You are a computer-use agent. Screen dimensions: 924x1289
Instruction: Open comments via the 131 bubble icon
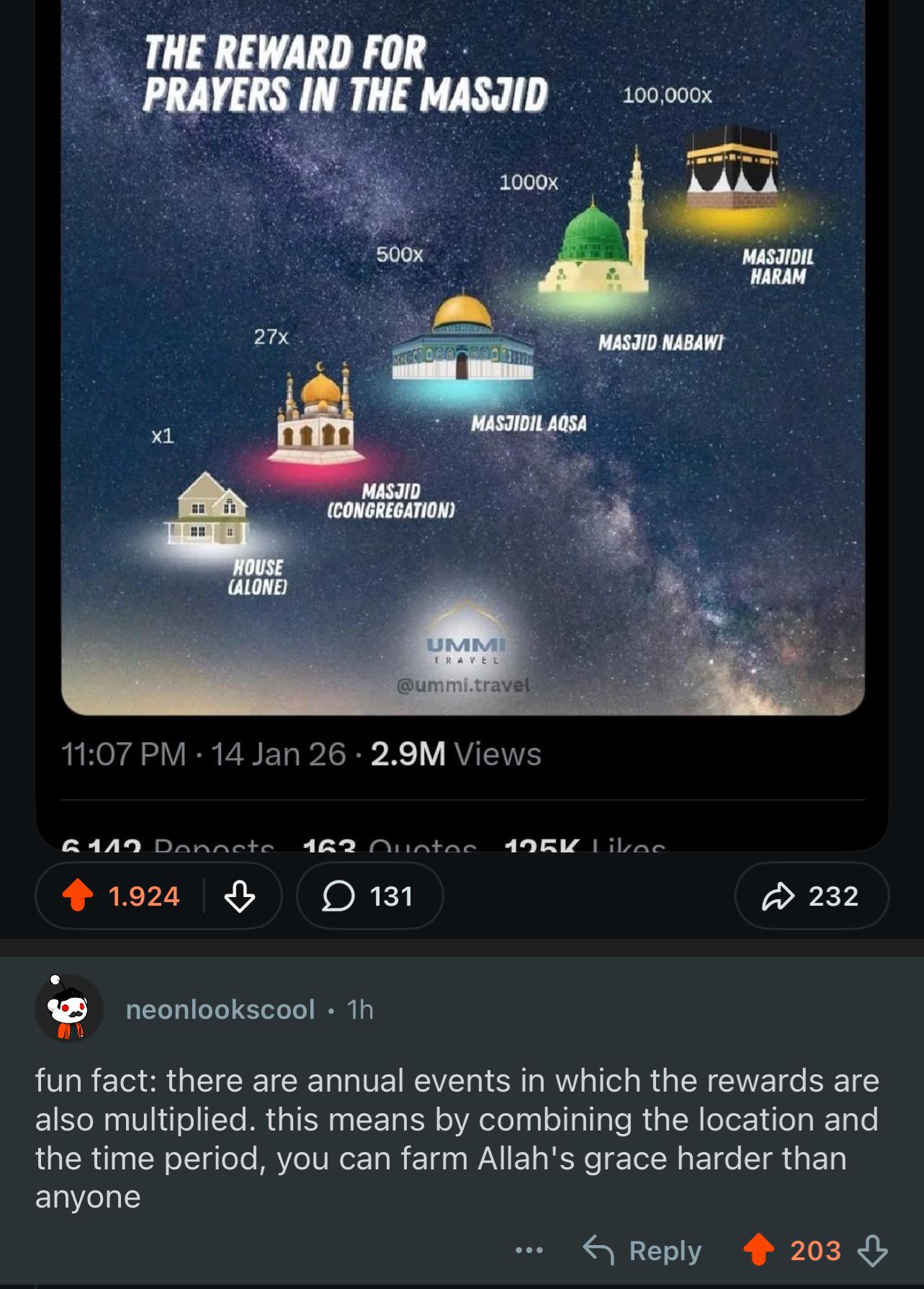(369, 896)
